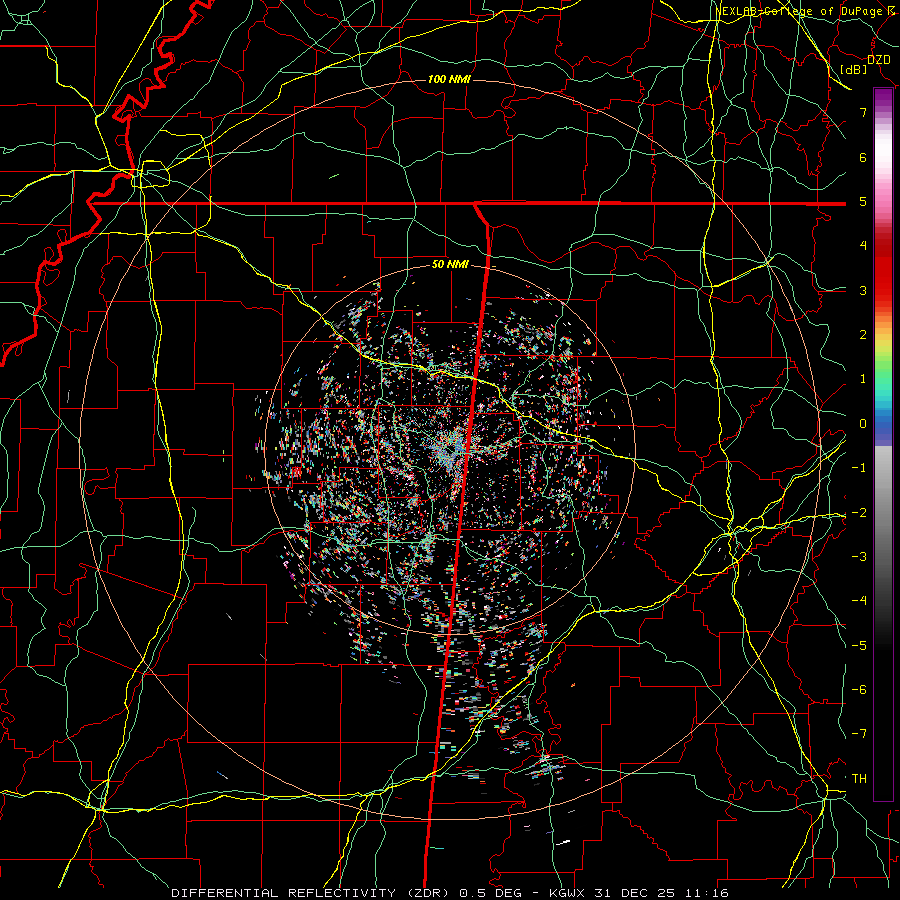This screenshot has width=900, height=900.
Task: Click the 0.5 DEG elevation angle text
Action: [x=490, y=893]
